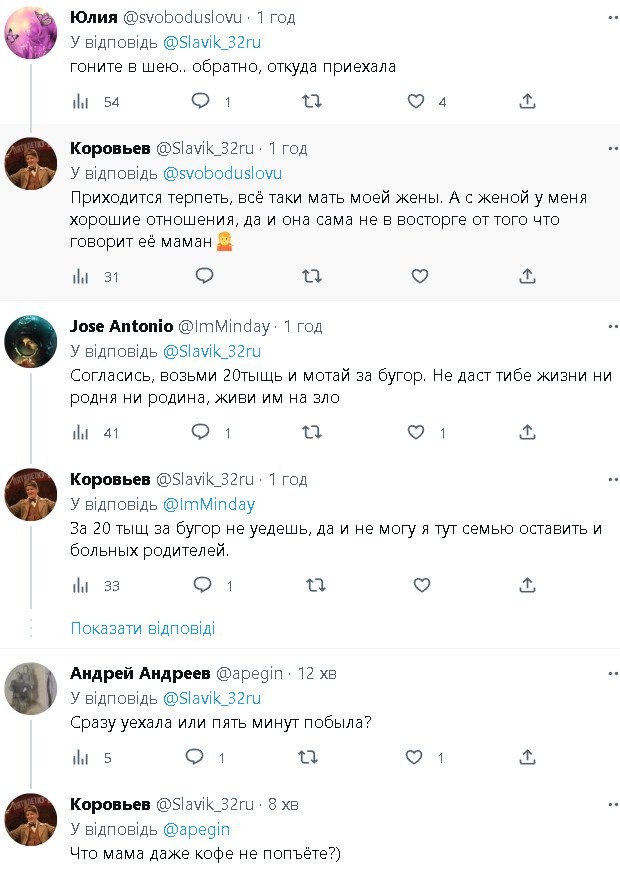This screenshot has height=873, width=620.
Task: Open Андрей Андреев's avatar
Action: pyautogui.click(x=30, y=690)
